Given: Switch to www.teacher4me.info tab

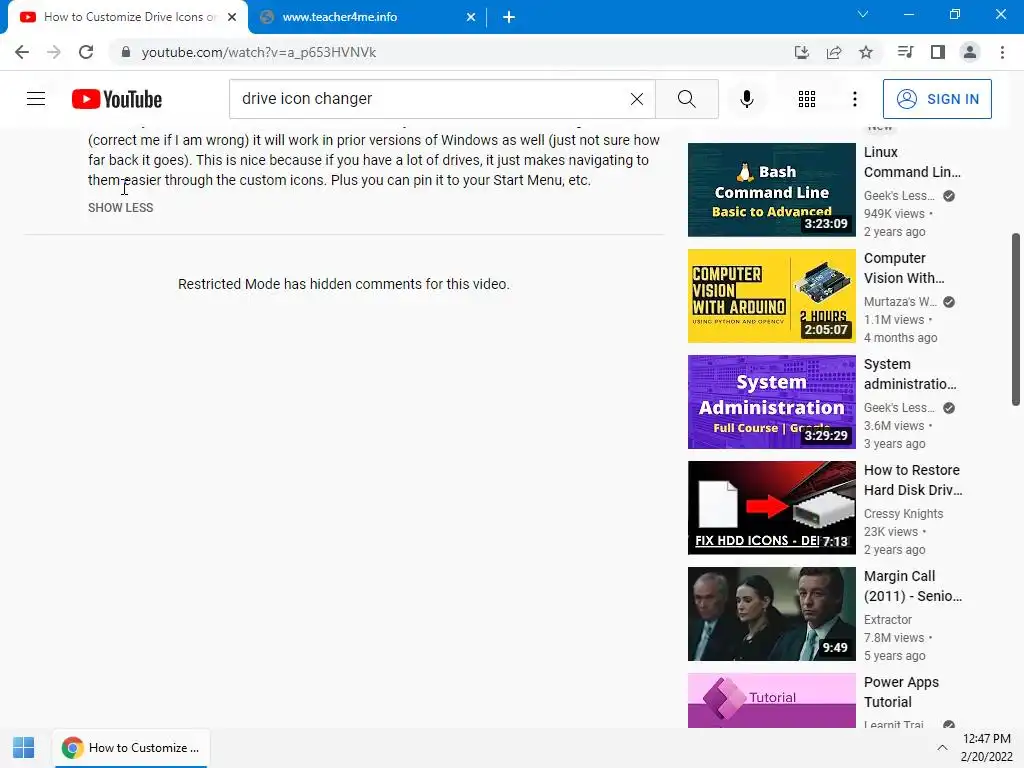Looking at the screenshot, I should 366,17.
